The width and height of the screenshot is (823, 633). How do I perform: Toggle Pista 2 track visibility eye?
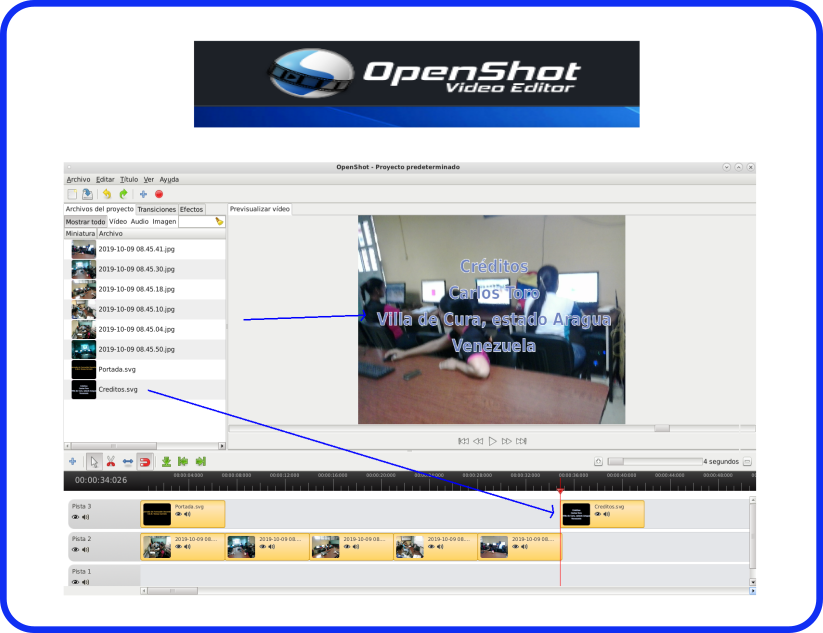76,550
